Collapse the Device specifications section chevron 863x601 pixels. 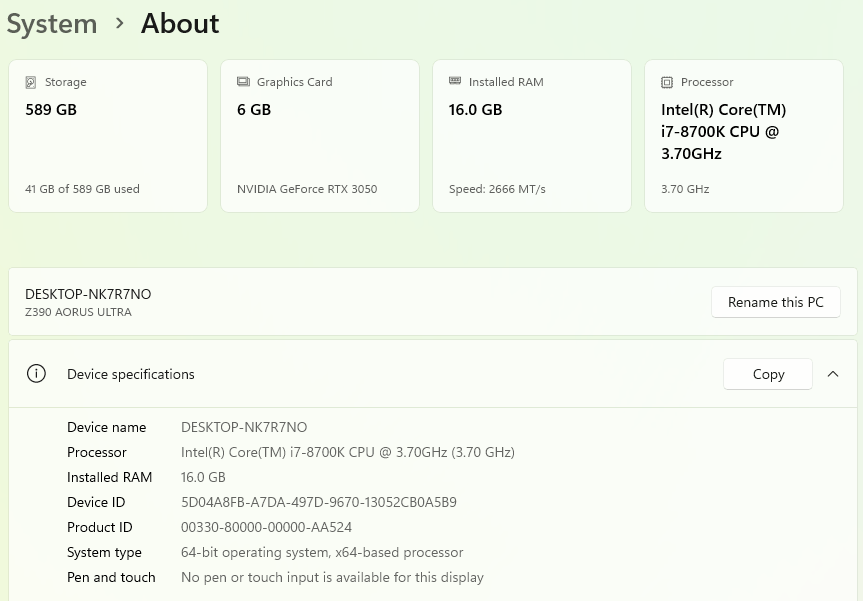(x=833, y=374)
